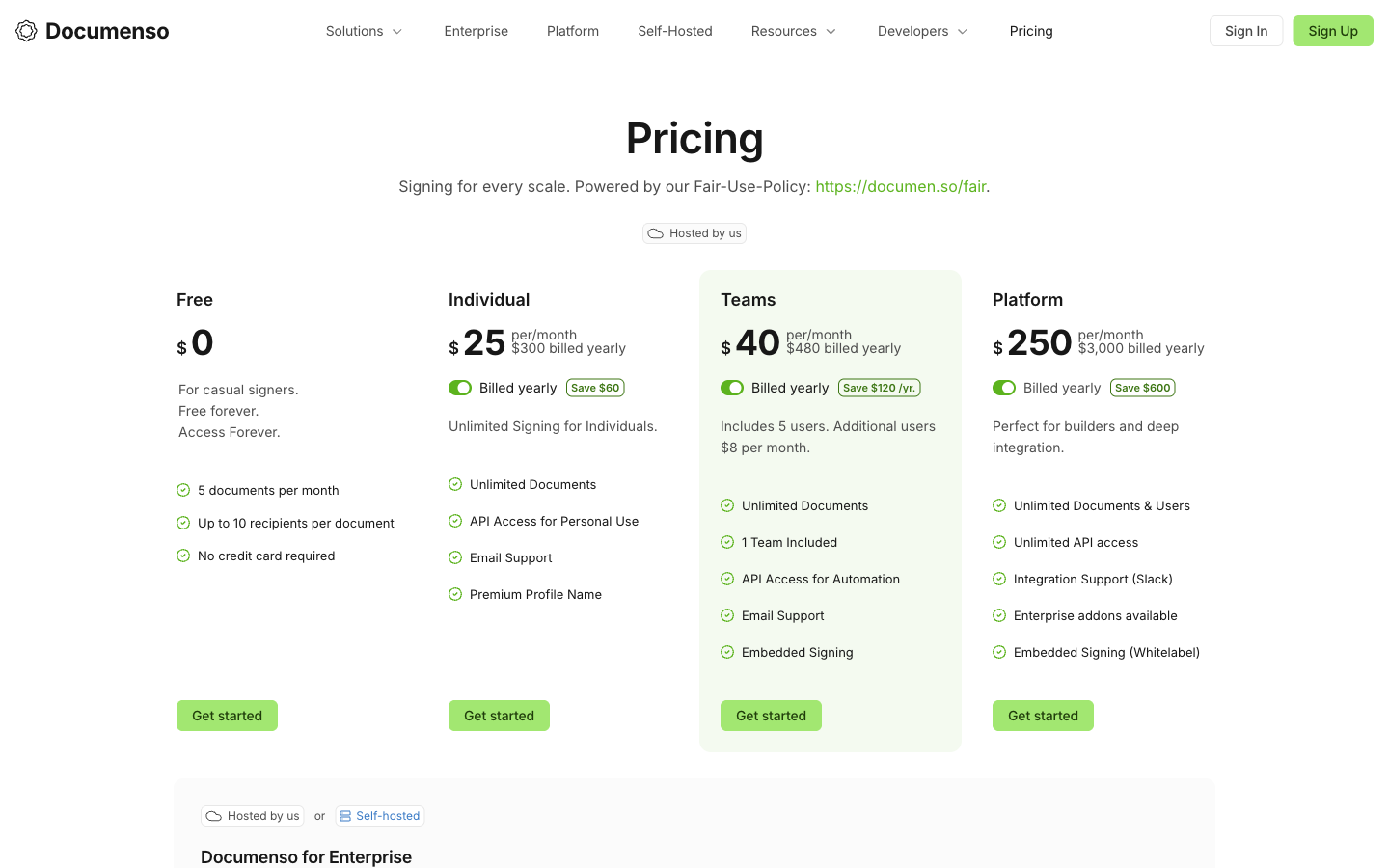Click the checkmark beside Enterprise addons available

tap(999, 615)
